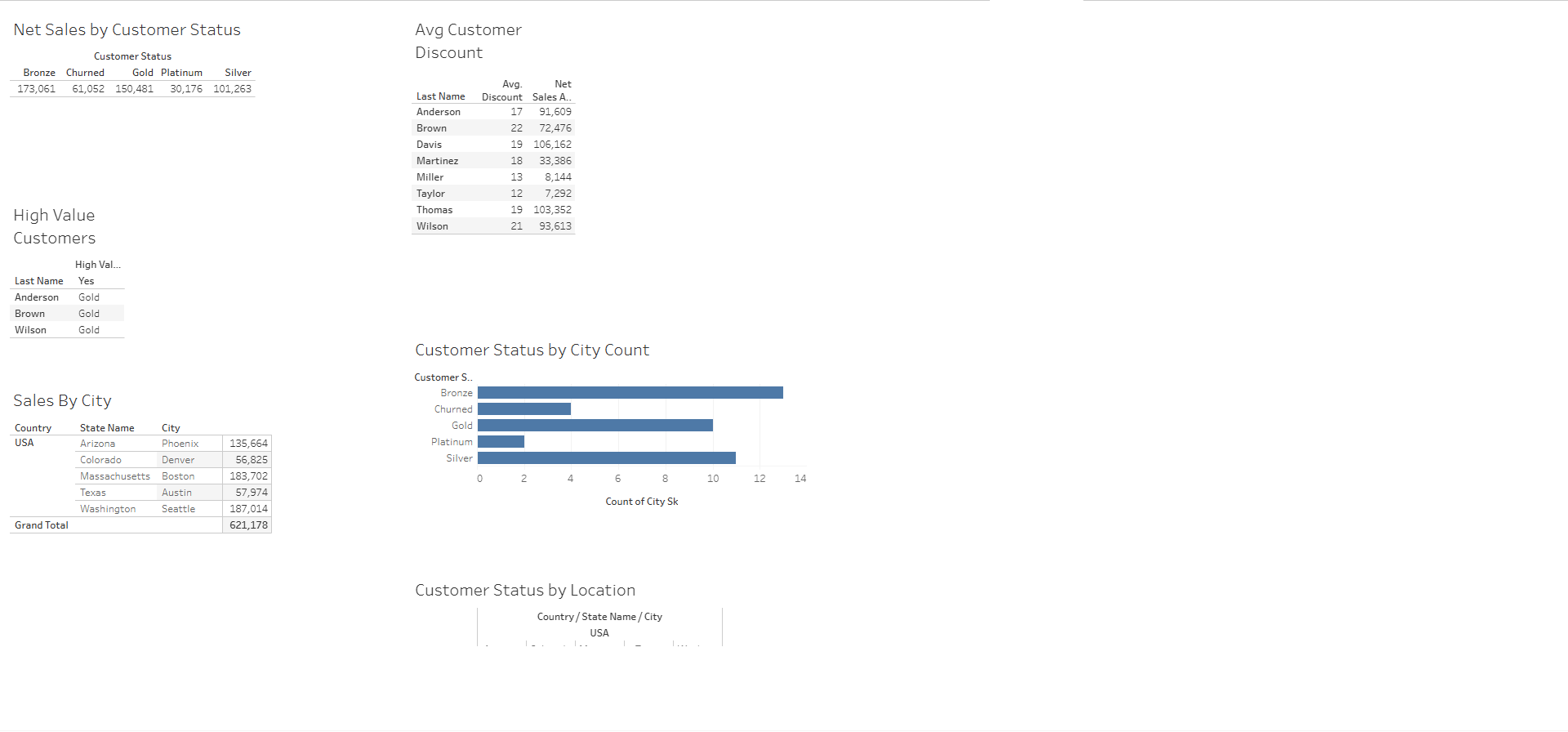Click the Massachusetts state name cell
The image size is (1568, 732).
coord(115,476)
